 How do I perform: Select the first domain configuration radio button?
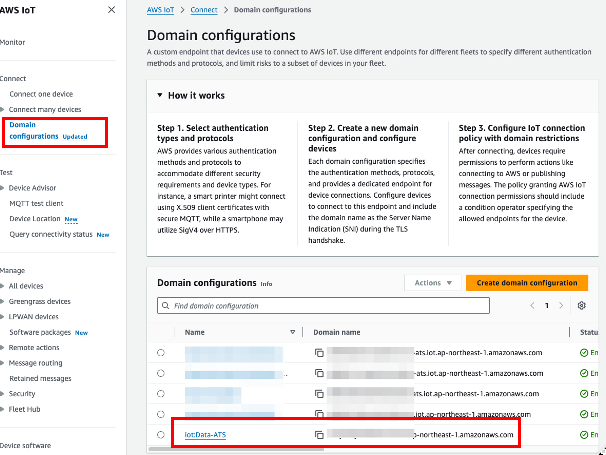[x=161, y=353]
